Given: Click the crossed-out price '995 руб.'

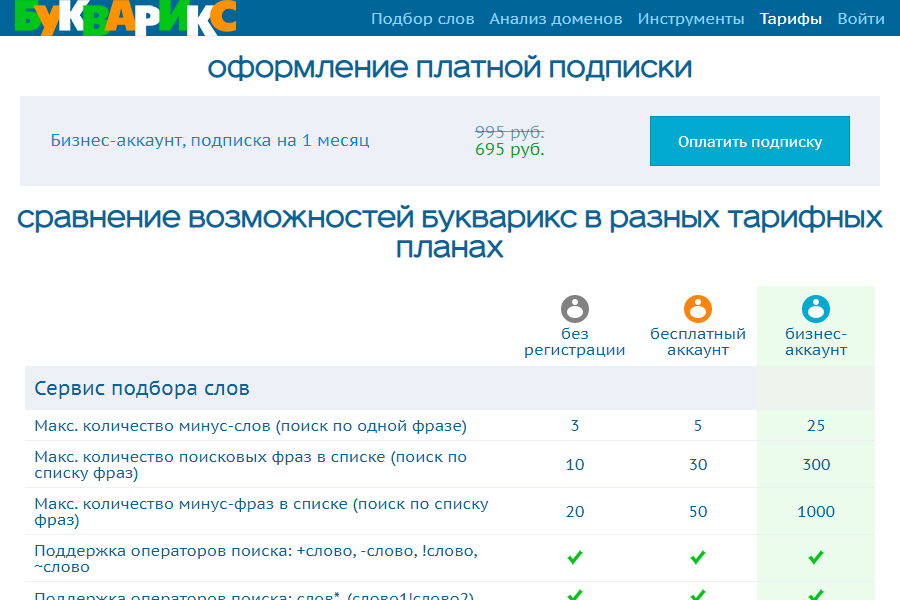Looking at the screenshot, I should click(x=510, y=132).
